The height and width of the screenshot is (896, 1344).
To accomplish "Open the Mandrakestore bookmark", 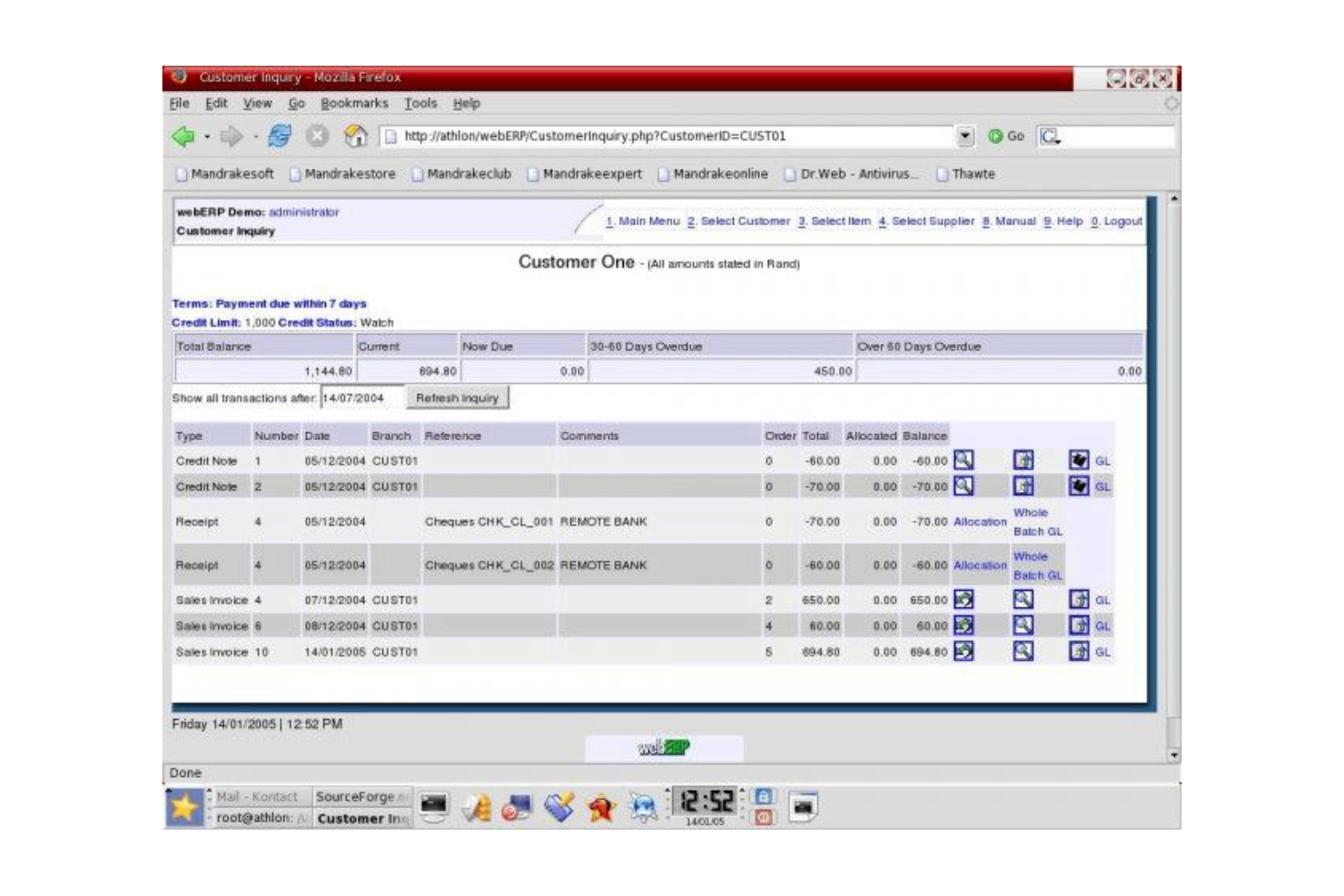I will pos(343,173).
